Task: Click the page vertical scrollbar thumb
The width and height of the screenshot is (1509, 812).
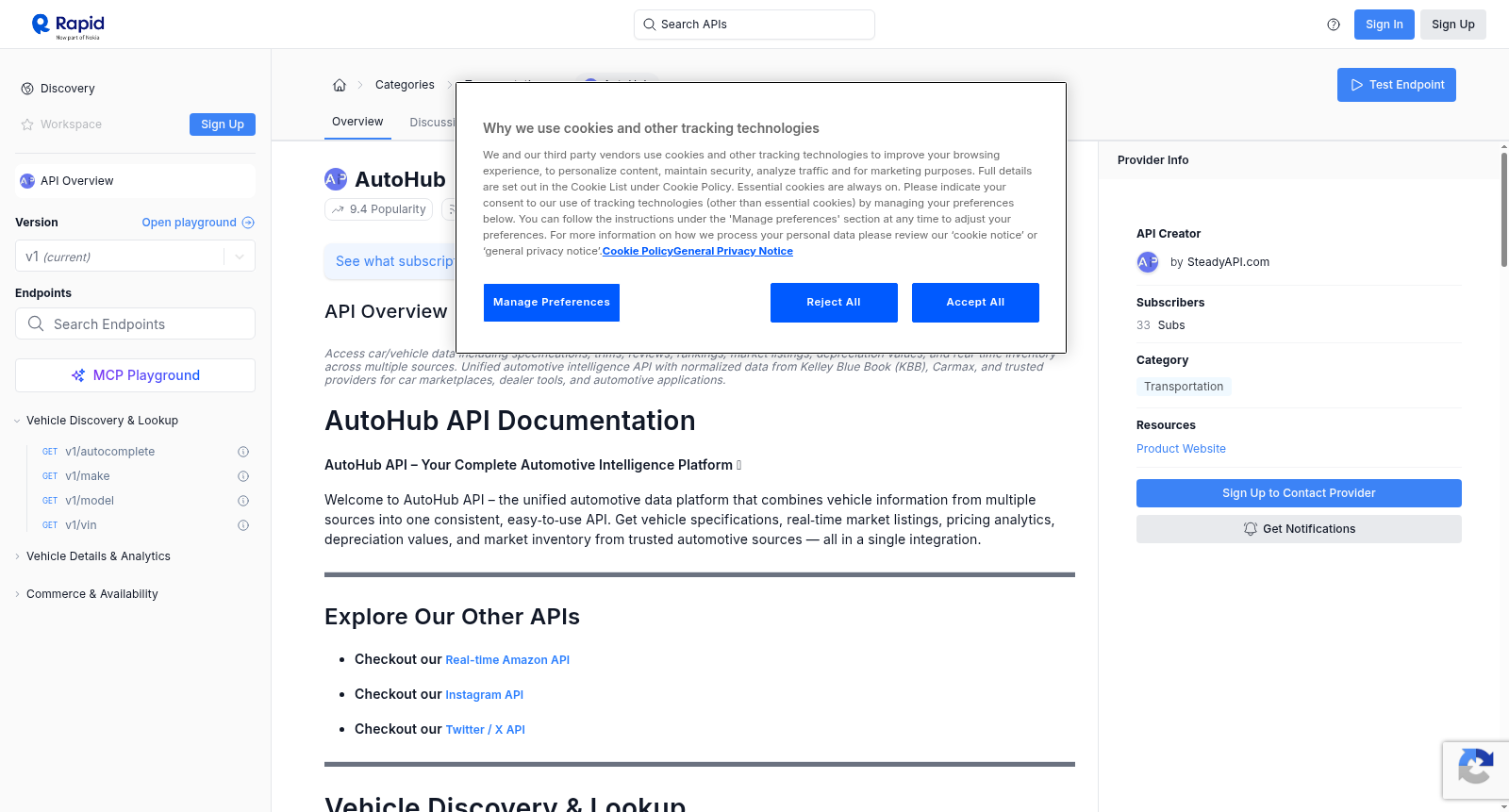Action: pyautogui.click(x=1504, y=208)
